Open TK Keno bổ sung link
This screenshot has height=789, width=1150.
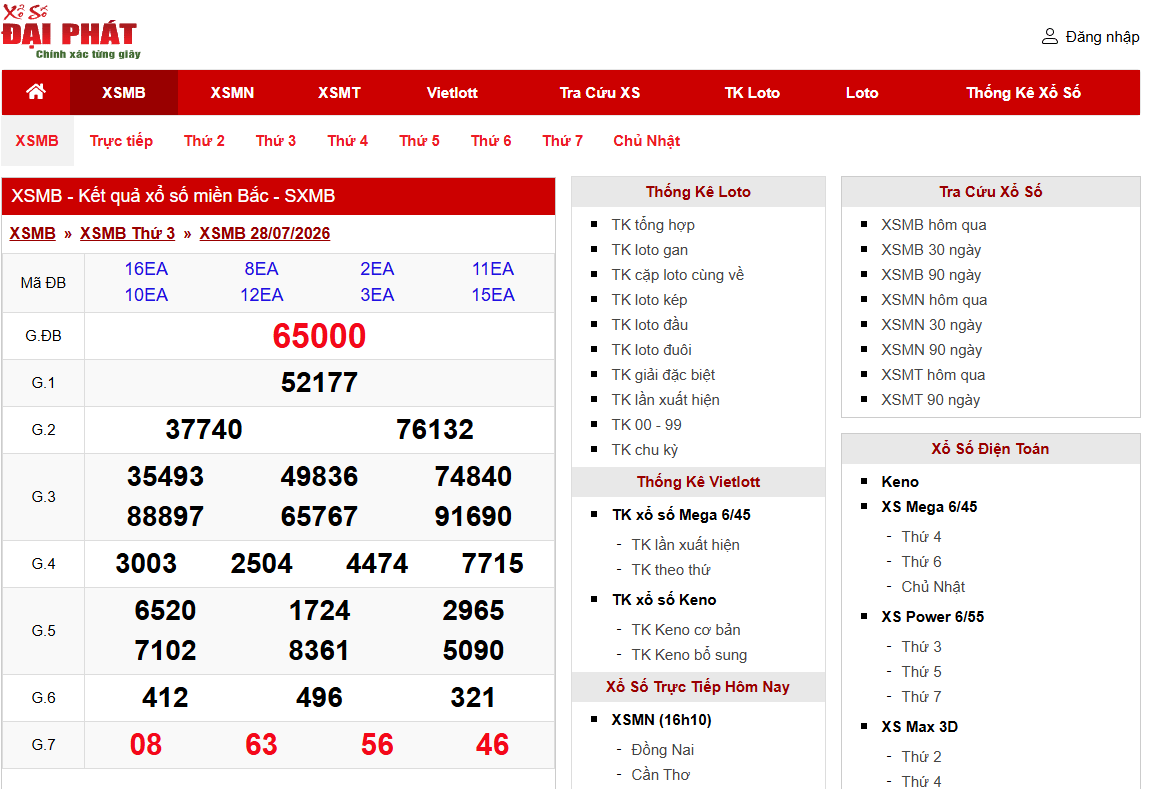(x=689, y=655)
